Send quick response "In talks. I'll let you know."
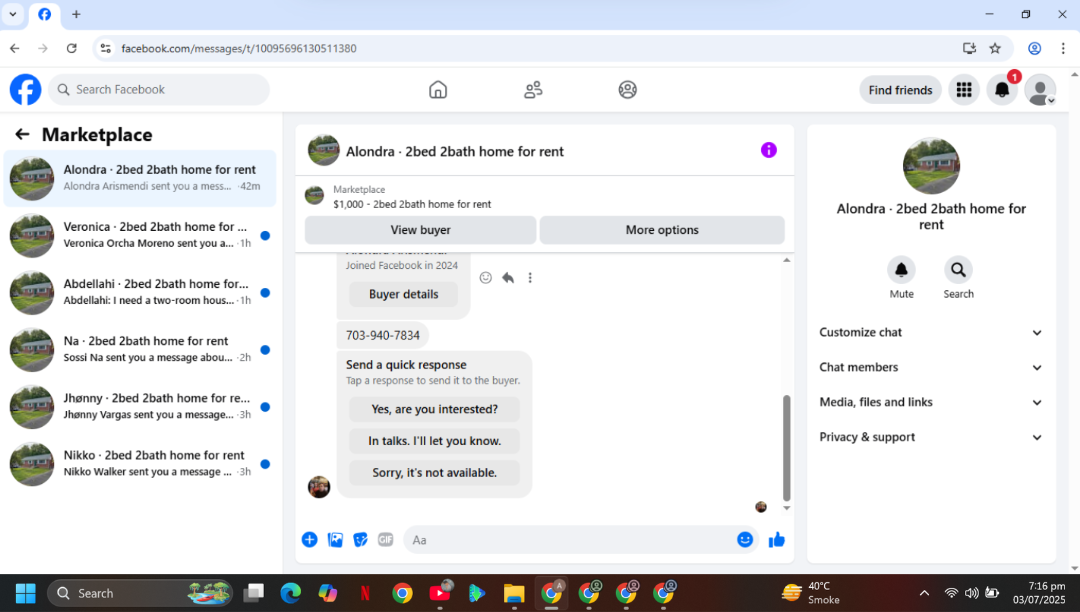This screenshot has width=1080, height=612. click(434, 441)
